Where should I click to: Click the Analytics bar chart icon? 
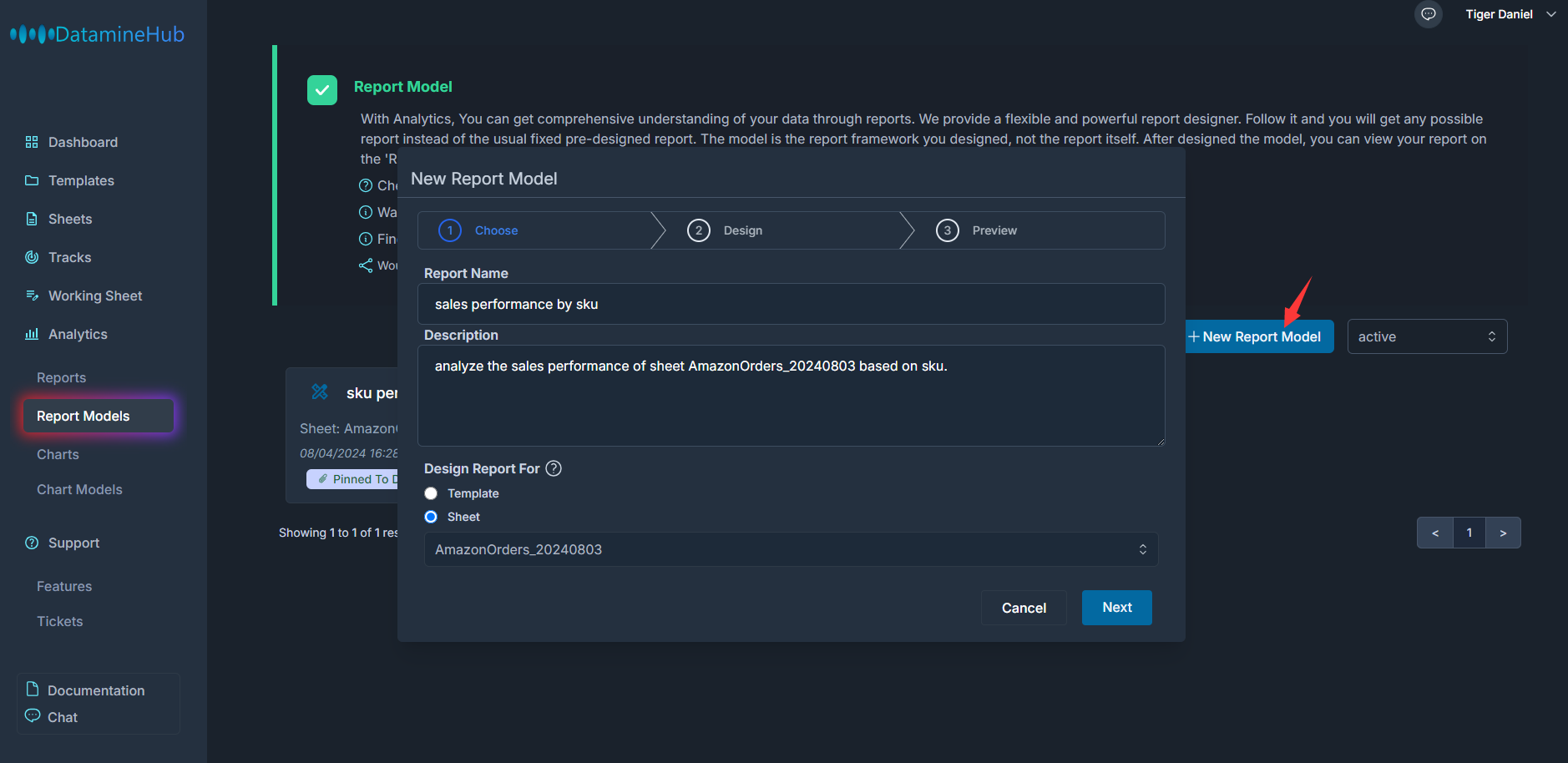click(32, 334)
